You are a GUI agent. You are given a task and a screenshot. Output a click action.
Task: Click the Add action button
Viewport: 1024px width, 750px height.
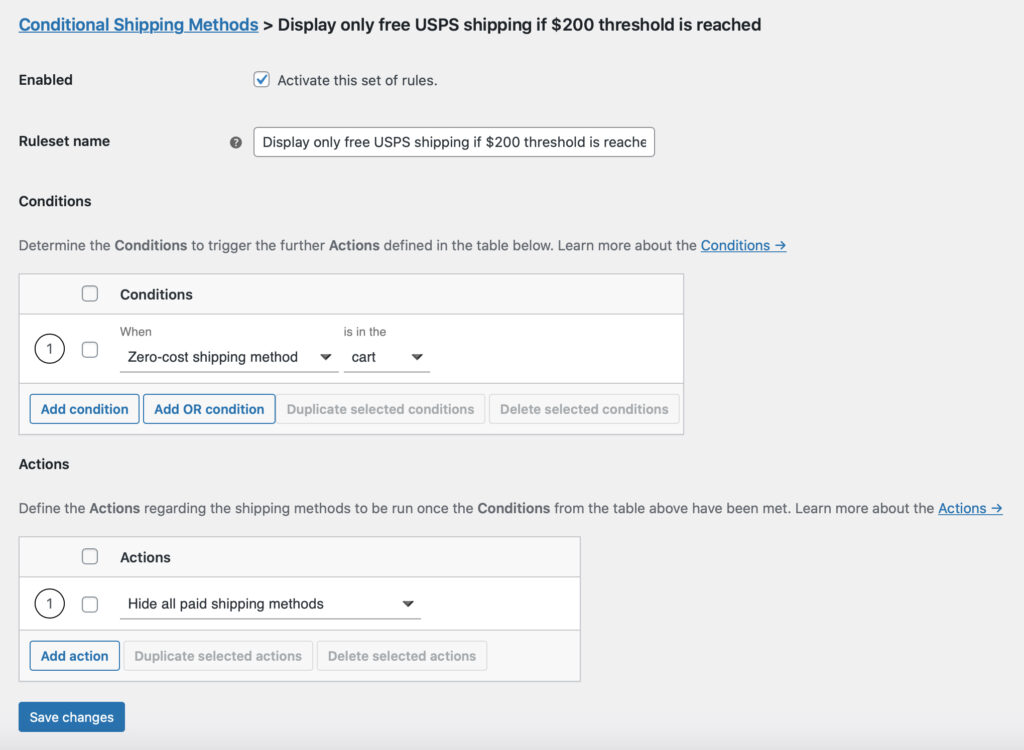(x=74, y=655)
